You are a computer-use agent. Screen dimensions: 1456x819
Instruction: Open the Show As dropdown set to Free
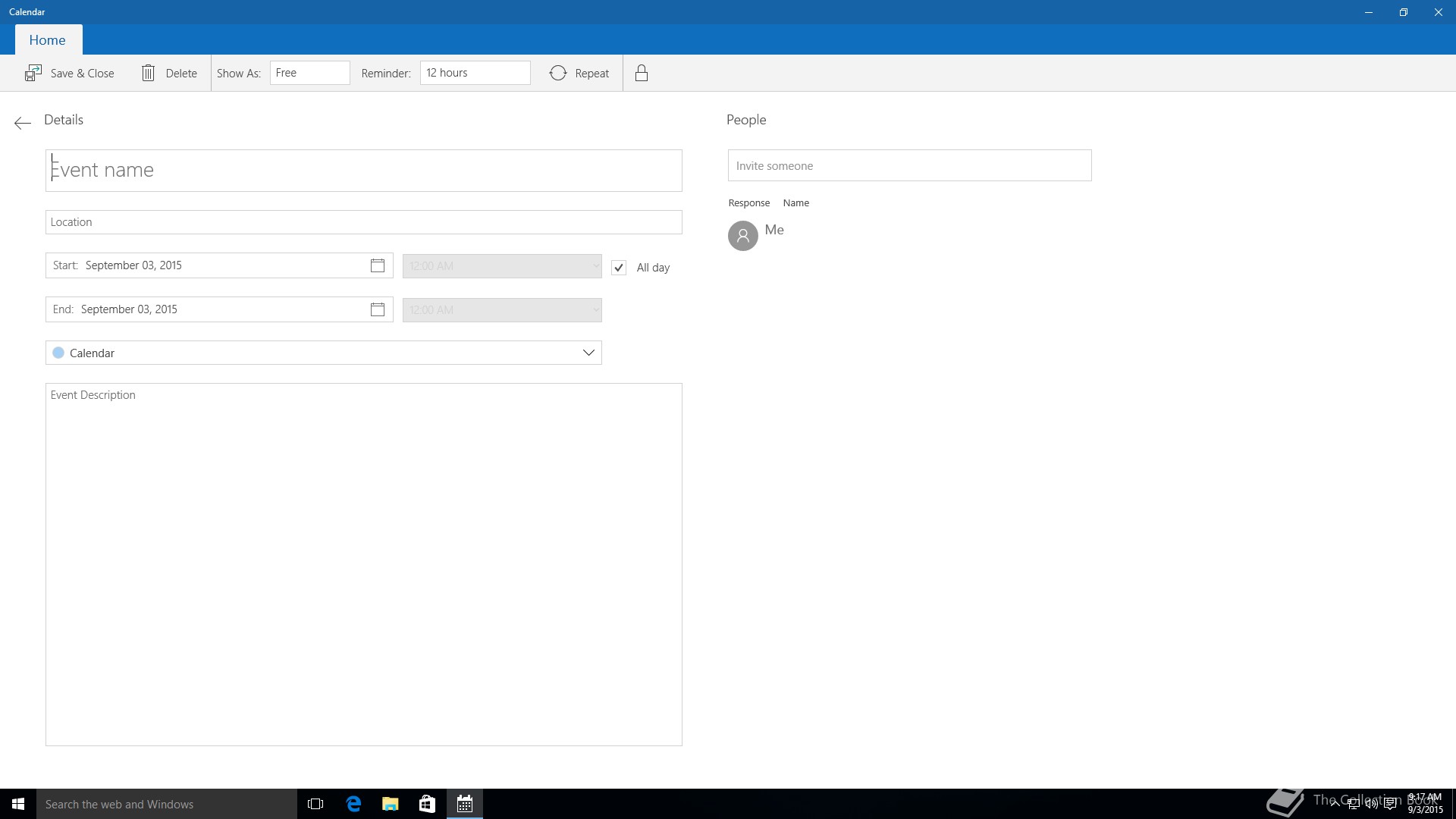tap(309, 73)
